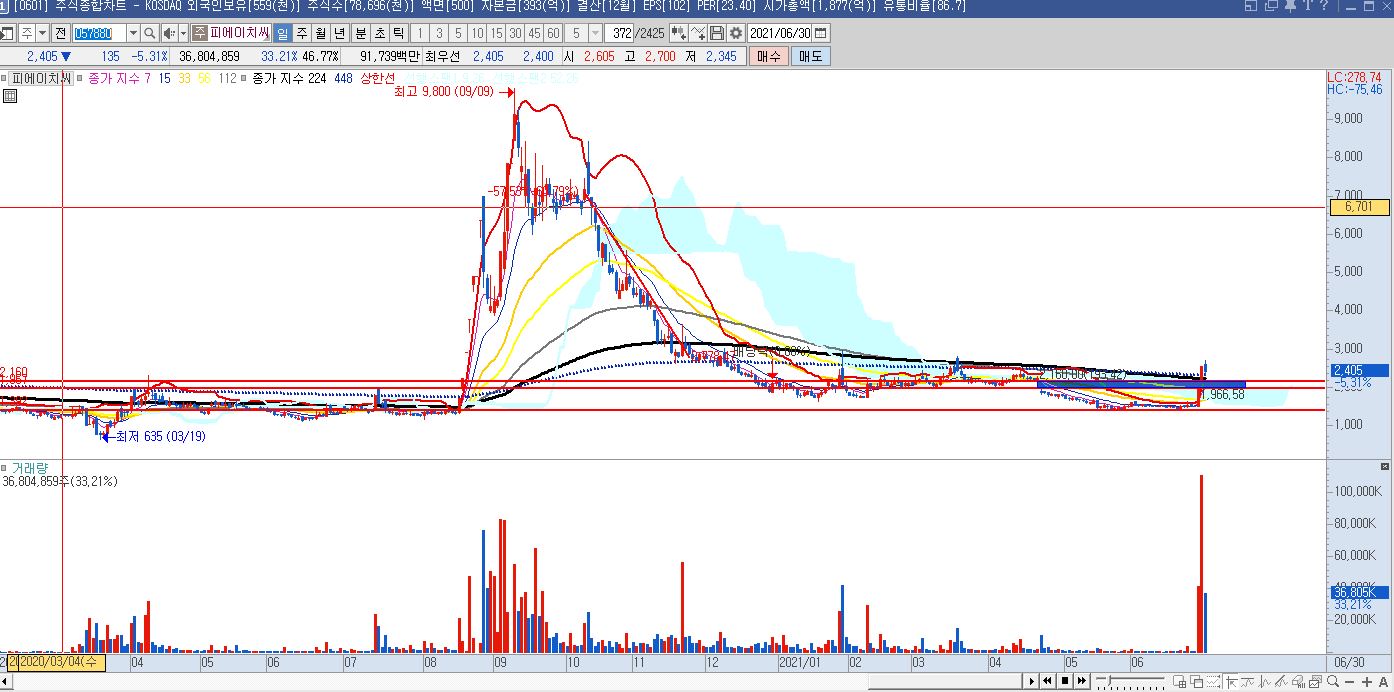Open the indicator add chart icon

[x=680, y=33]
